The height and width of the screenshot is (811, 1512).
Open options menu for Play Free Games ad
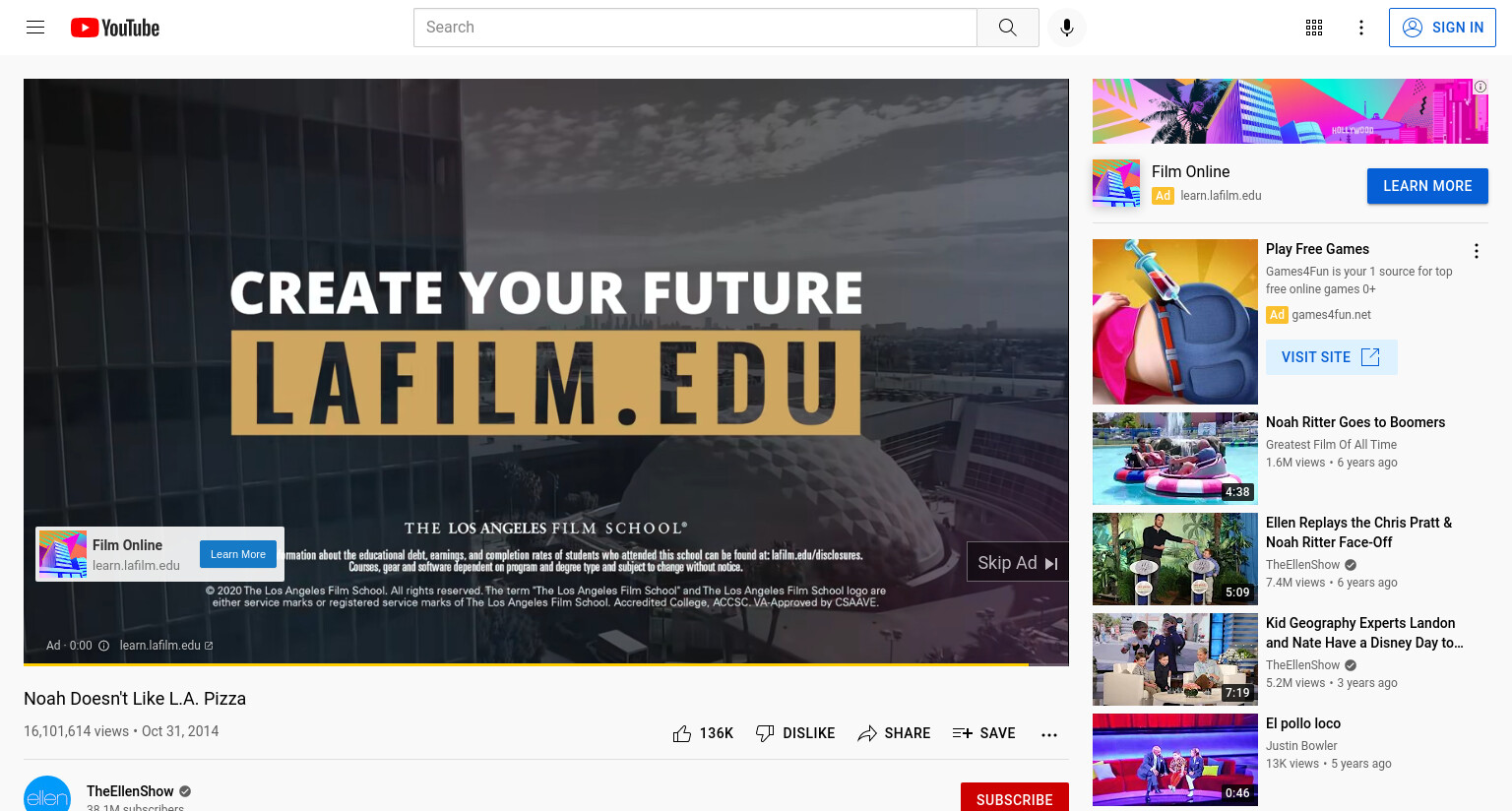(1477, 251)
